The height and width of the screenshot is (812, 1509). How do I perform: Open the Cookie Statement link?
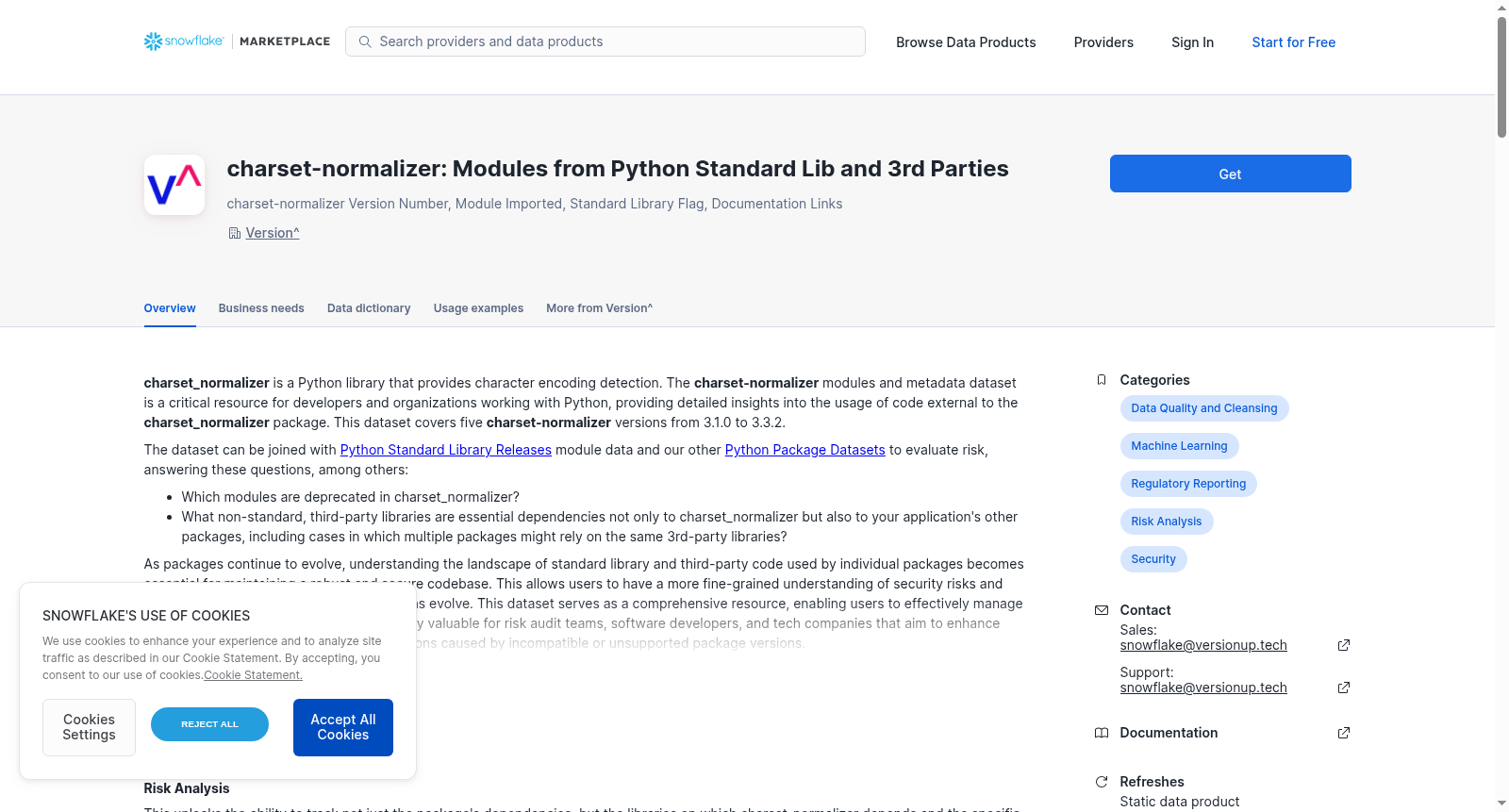(x=253, y=675)
